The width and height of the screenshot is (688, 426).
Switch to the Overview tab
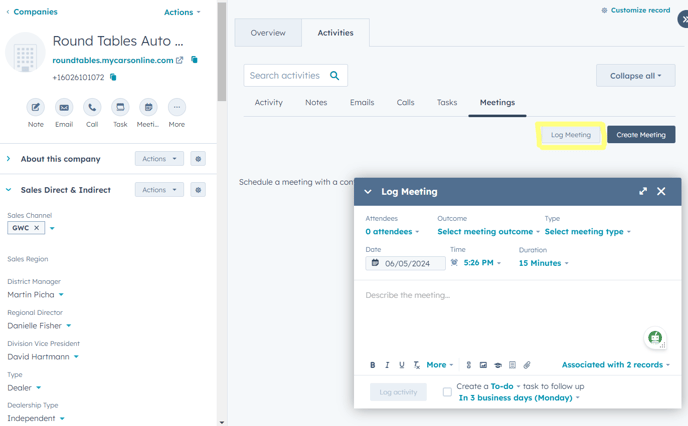268,33
